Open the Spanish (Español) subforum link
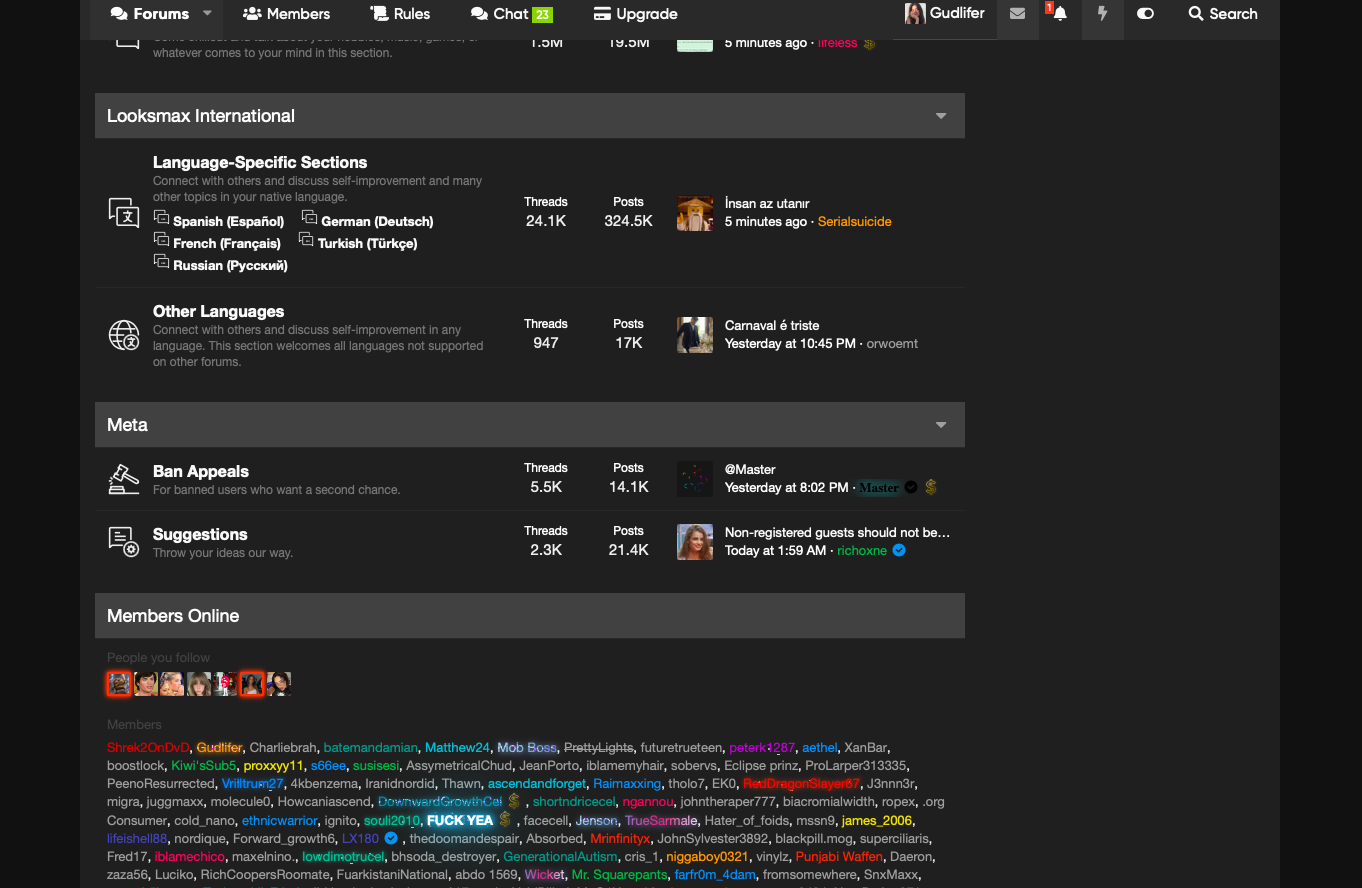The width and height of the screenshot is (1362, 888). pyautogui.click(x=228, y=221)
